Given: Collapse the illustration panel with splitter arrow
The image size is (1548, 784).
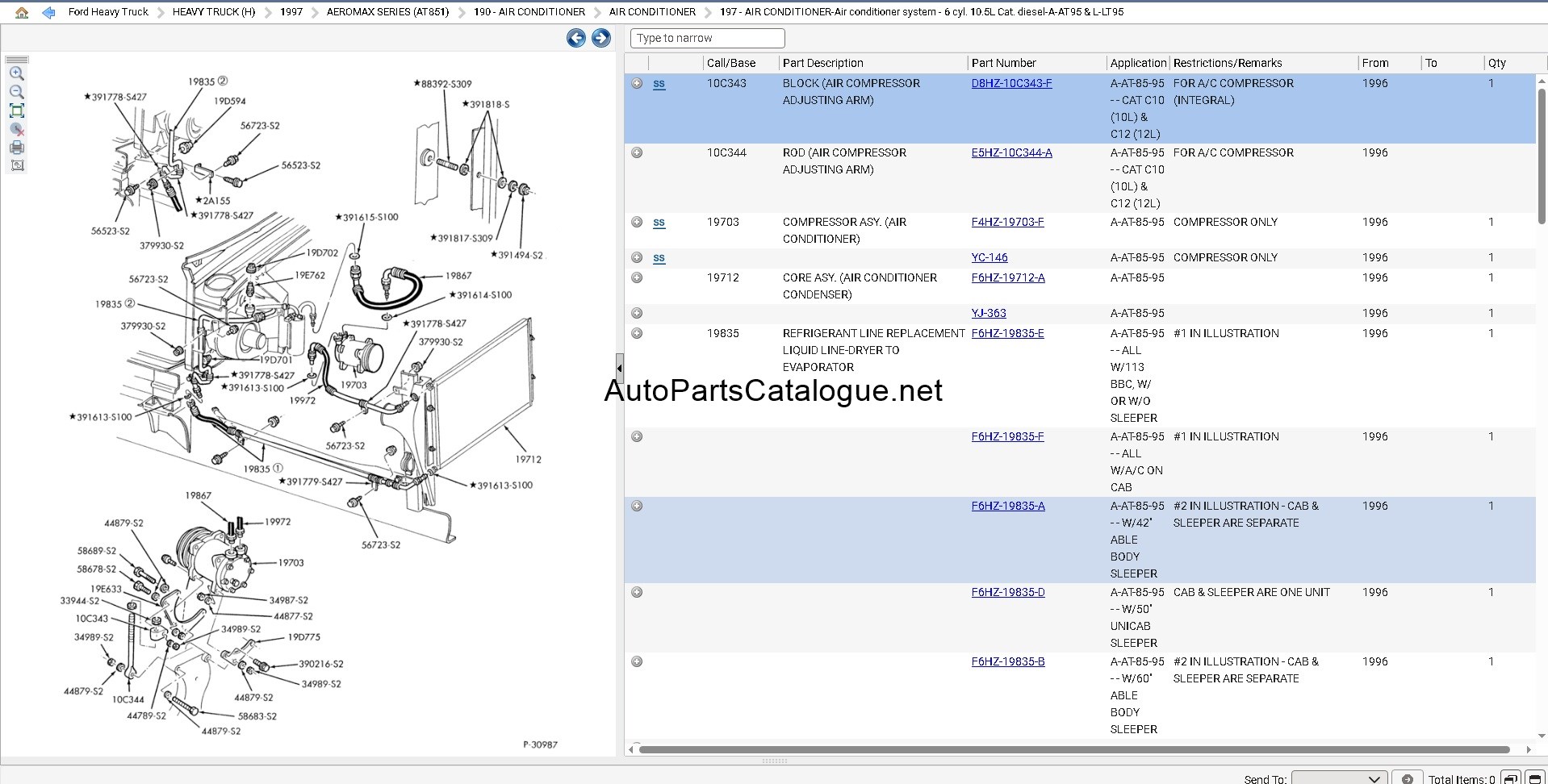Looking at the screenshot, I should pos(619,368).
